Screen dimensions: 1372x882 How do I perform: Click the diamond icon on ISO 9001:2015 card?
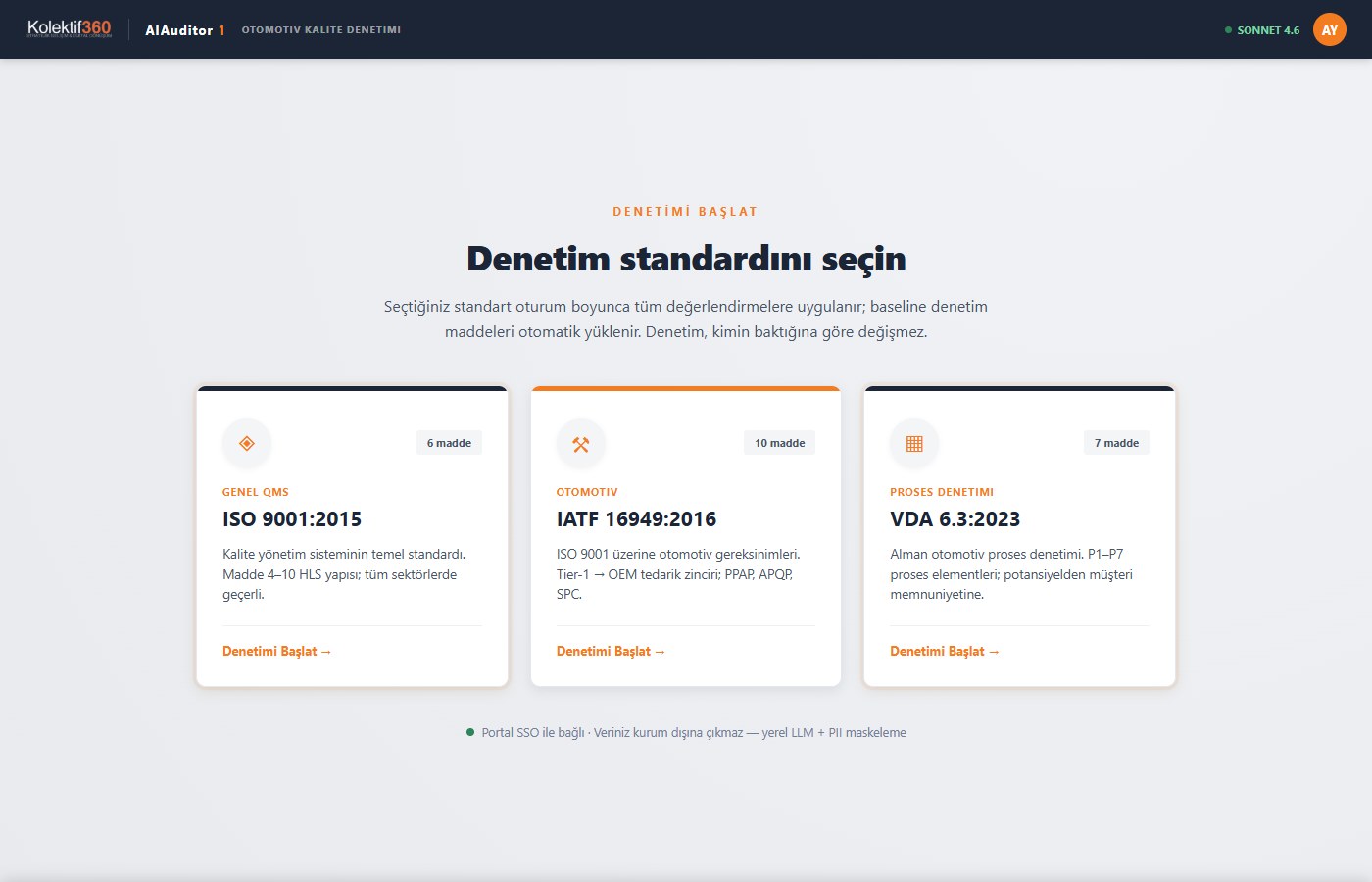point(247,443)
